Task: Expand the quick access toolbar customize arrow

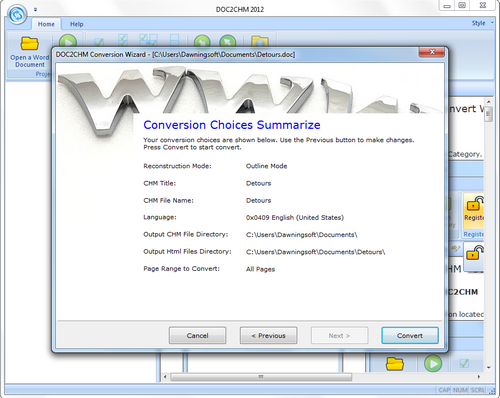Action: pyautogui.click(x=35, y=10)
